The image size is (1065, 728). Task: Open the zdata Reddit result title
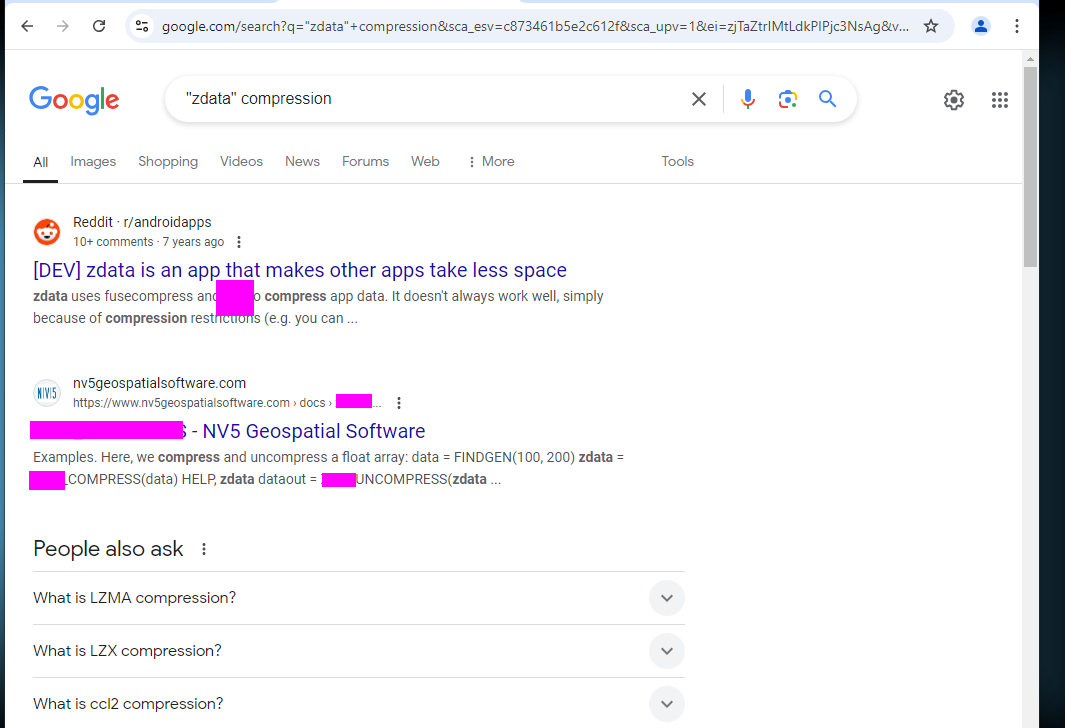click(x=300, y=270)
